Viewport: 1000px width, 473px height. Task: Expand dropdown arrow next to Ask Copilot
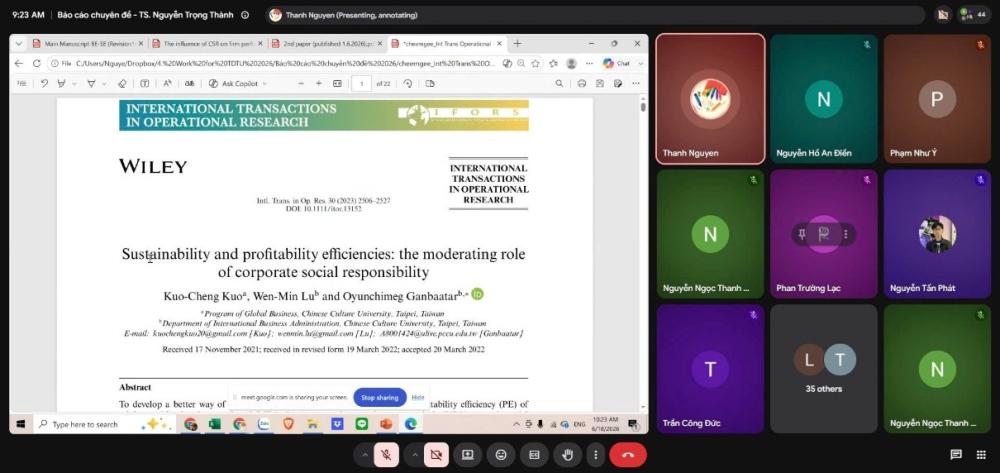coord(265,84)
